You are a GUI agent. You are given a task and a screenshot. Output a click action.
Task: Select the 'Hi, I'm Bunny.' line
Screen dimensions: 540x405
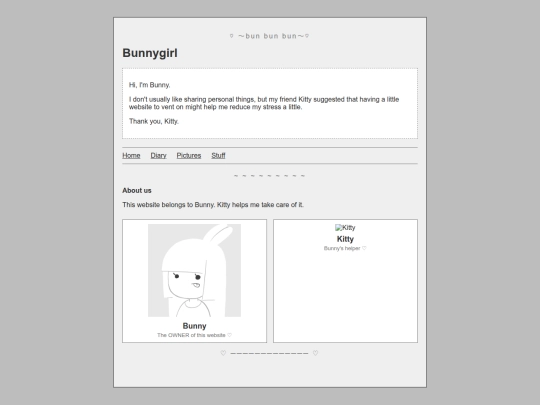coord(149,85)
